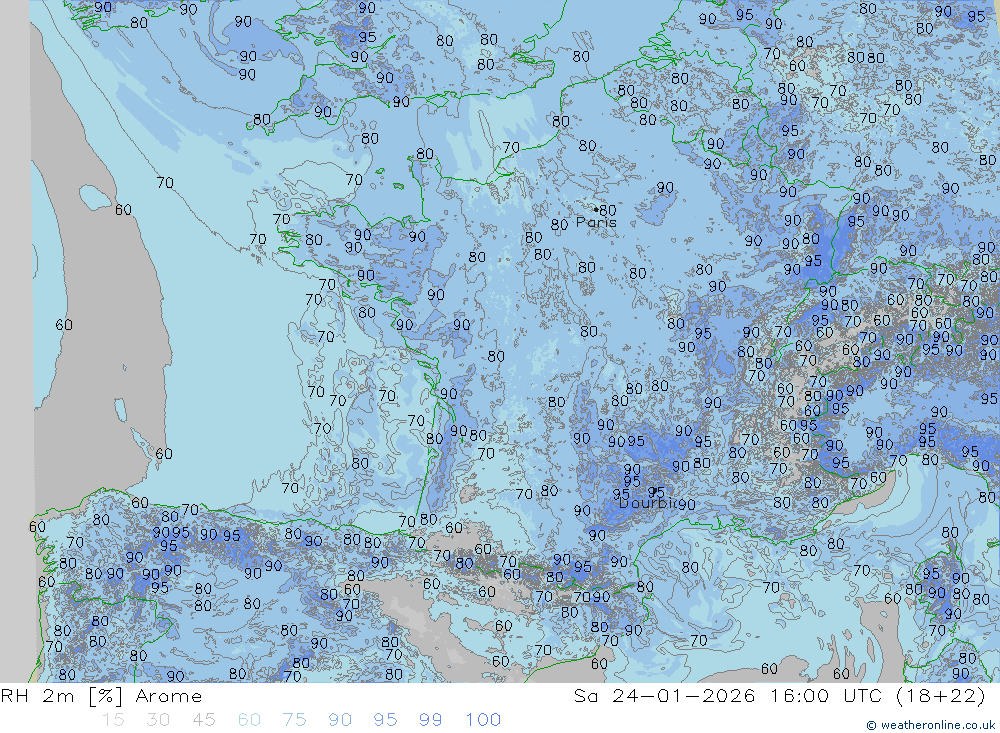Click legend value 60 in bottom color scale
The width and height of the screenshot is (1000, 733).
[x=249, y=720]
